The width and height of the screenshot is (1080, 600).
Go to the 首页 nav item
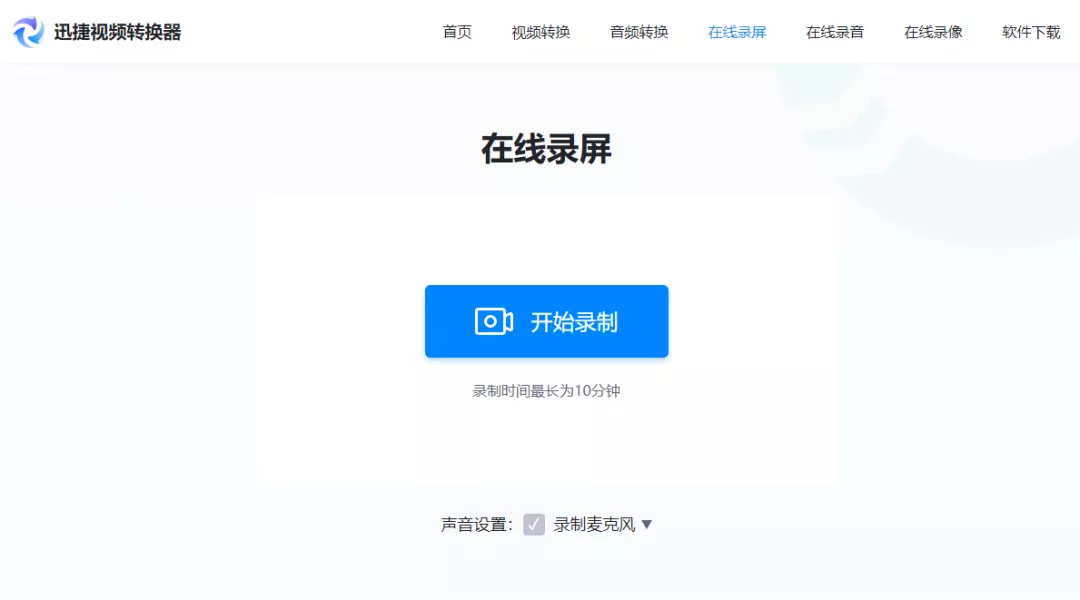(x=457, y=32)
